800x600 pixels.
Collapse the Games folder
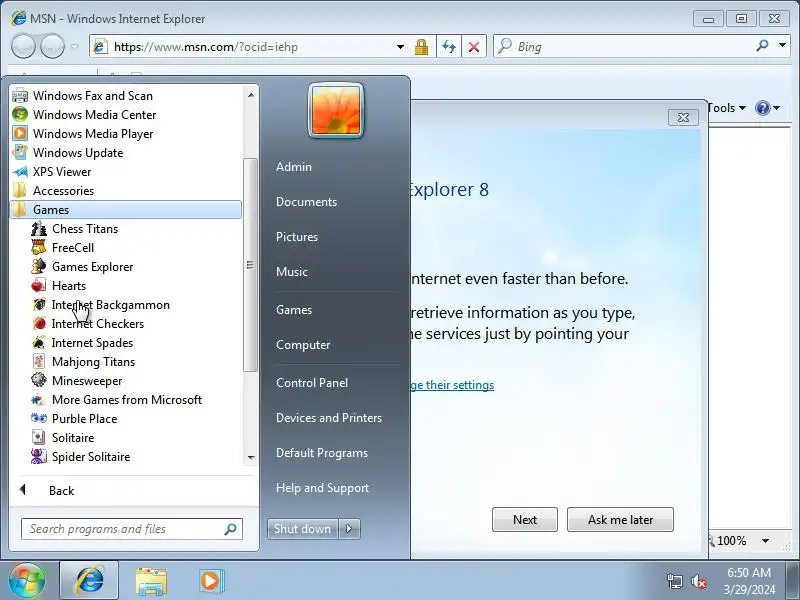[126, 210]
